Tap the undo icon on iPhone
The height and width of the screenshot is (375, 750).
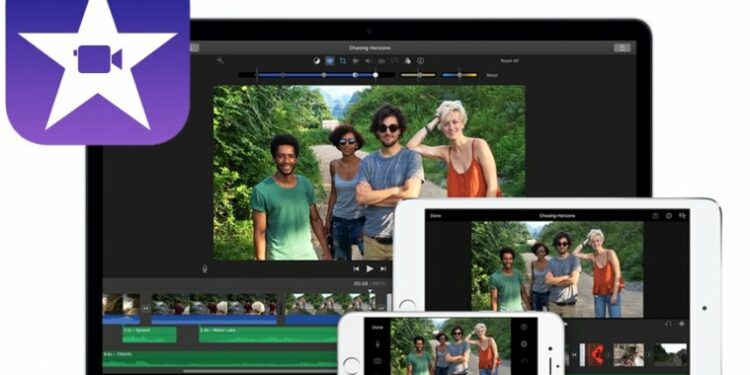(x=524, y=361)
